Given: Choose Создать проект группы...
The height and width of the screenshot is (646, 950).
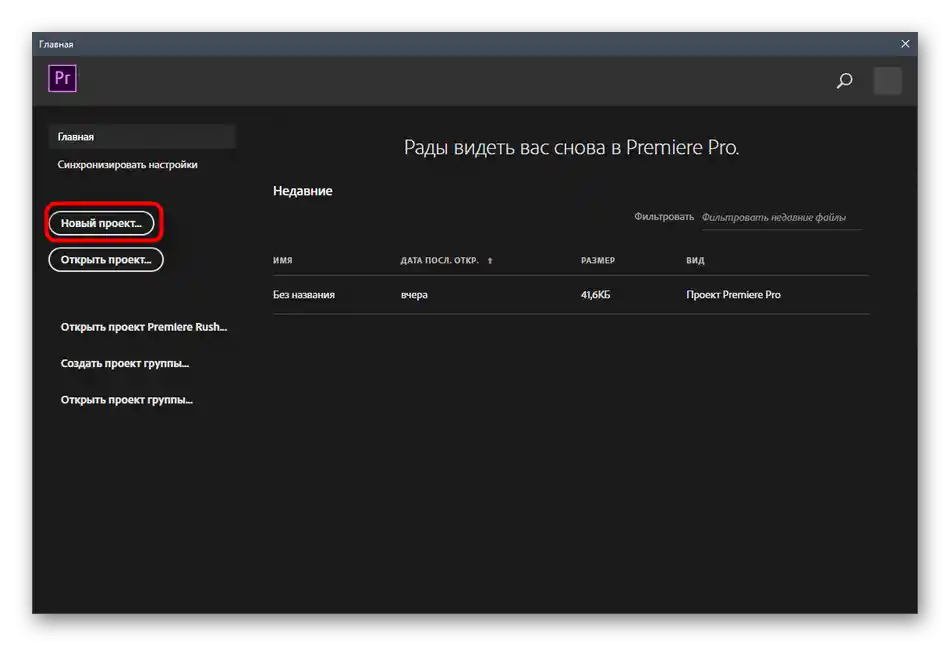Looking at the screenshot, I should click(125, 363).
